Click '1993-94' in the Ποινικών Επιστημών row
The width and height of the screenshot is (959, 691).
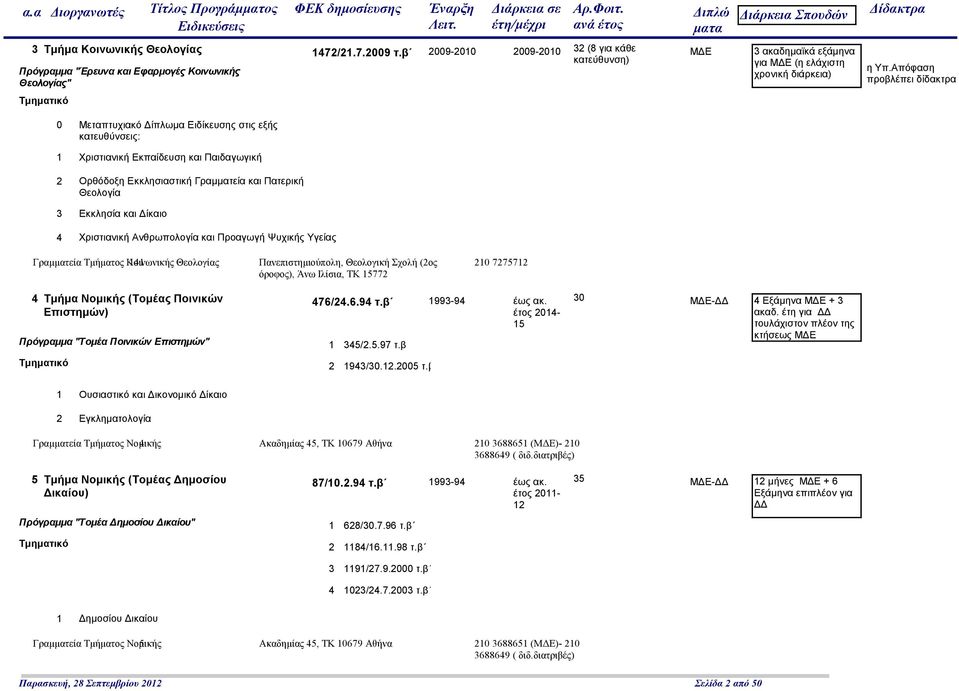(446, 301)
